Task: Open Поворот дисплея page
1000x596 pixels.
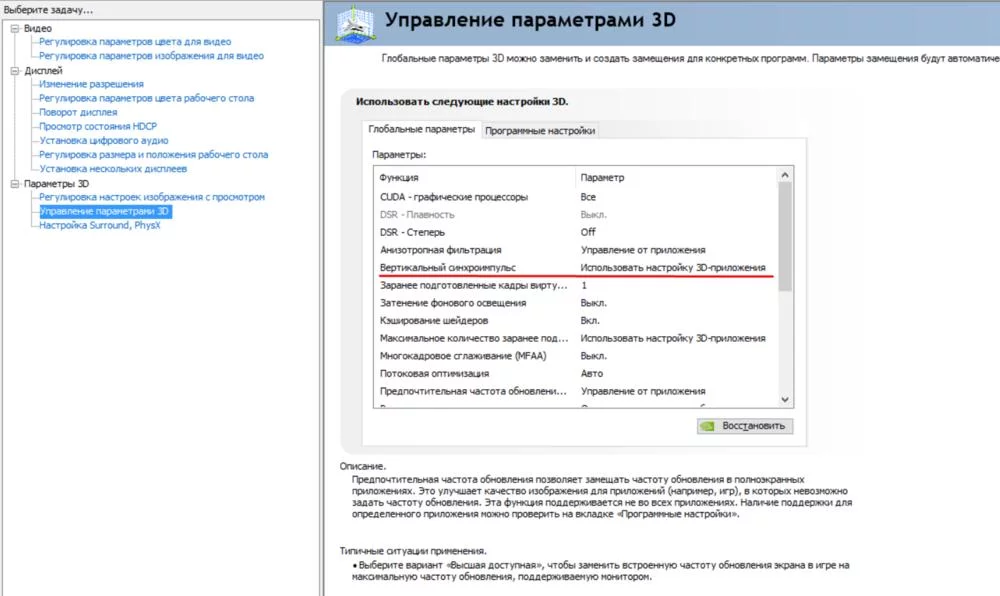Action: [78, 112]
